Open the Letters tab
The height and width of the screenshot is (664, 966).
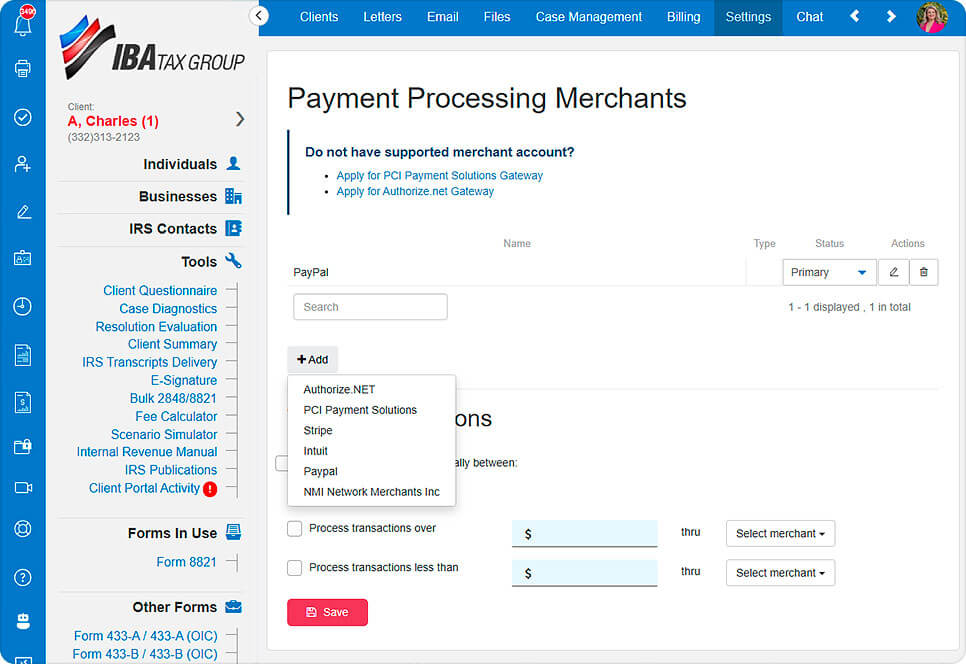382,17
